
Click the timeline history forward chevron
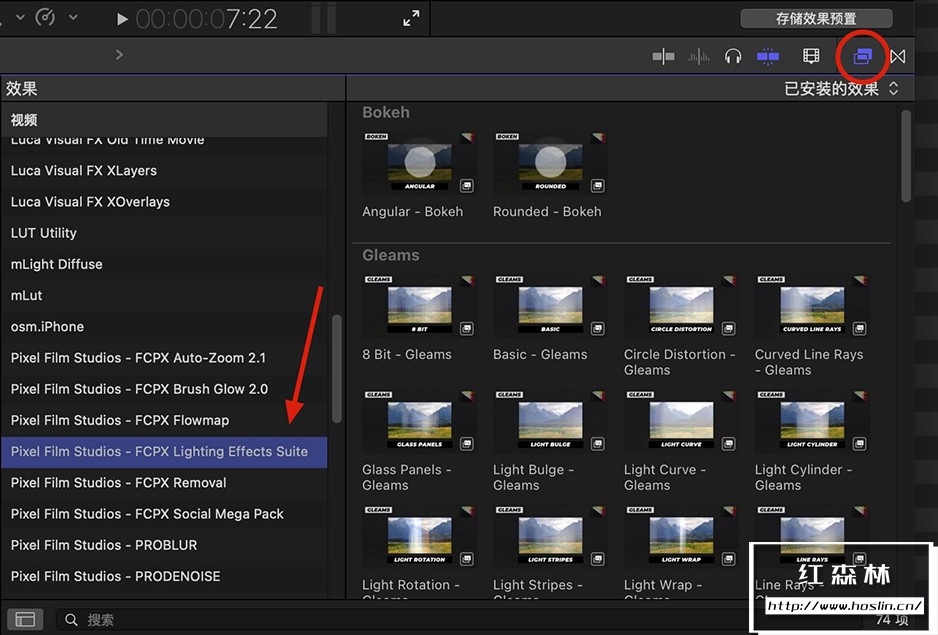[119, 55]
